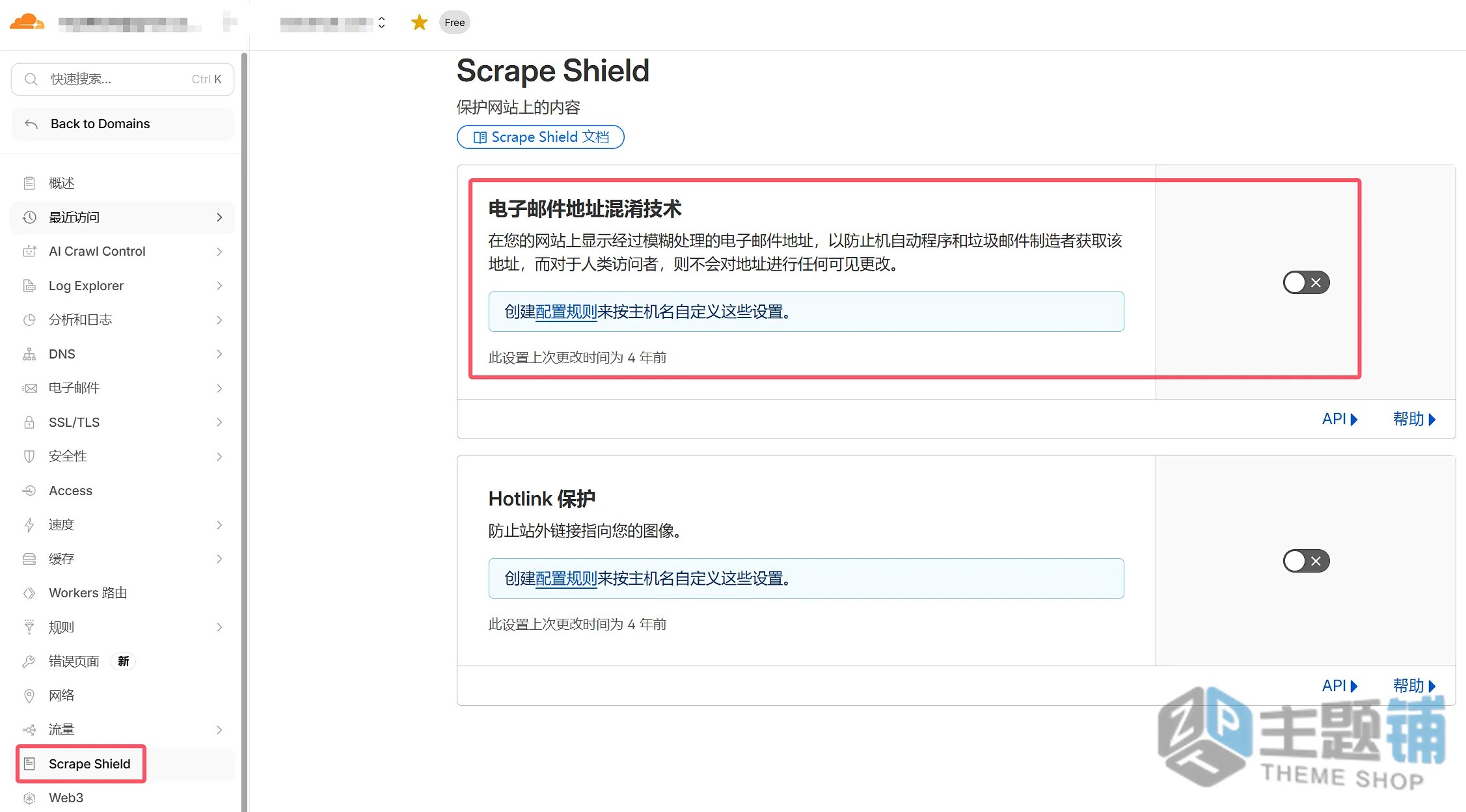This screenshot has width=1466, height=812.
Task: Enable the Hotlink 保护 toggle
Action: (1306, 561)
